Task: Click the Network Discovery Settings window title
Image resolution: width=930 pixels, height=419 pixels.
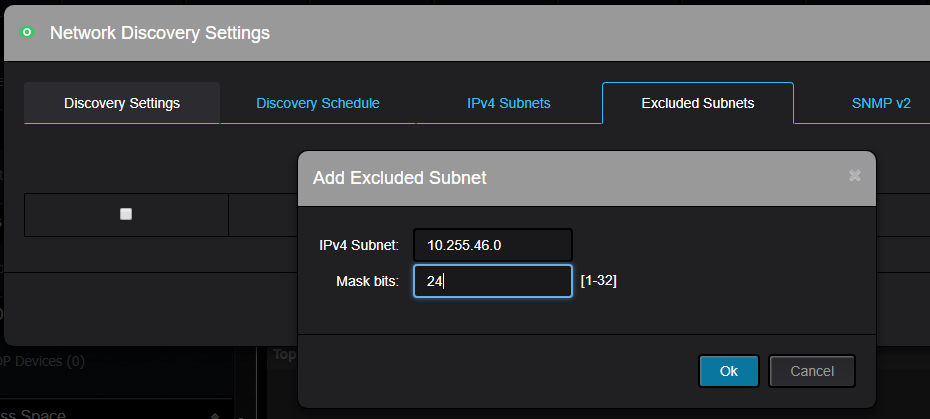Action: pyautogui.click(x=160, y=33)
